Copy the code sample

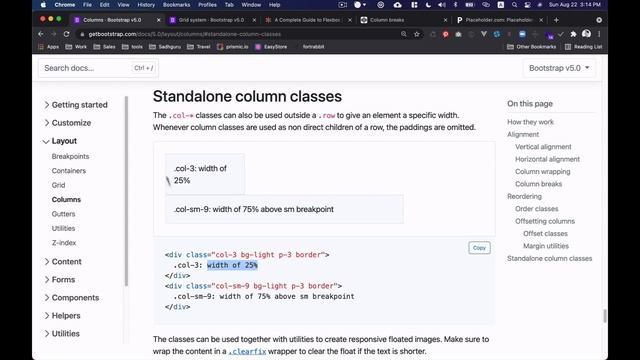[x=479, y=248]
